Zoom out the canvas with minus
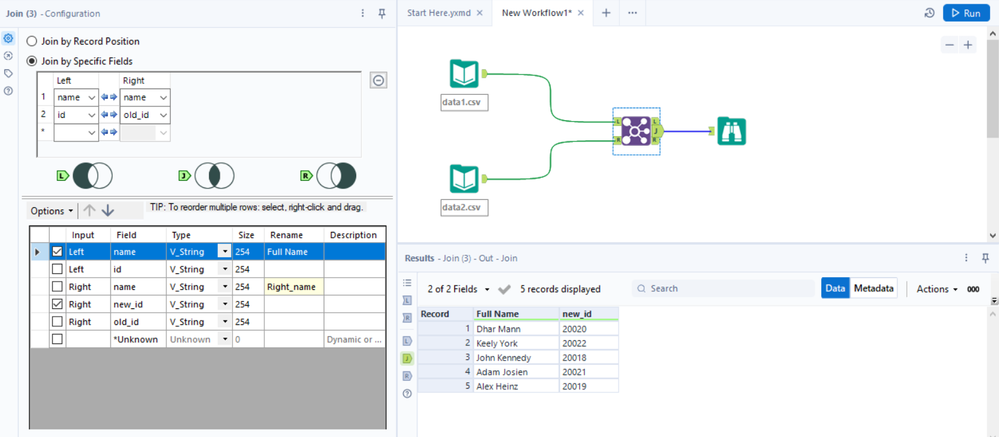Viewport: 999px width, 437px height. pyautogui.click(x=949, y=45)
